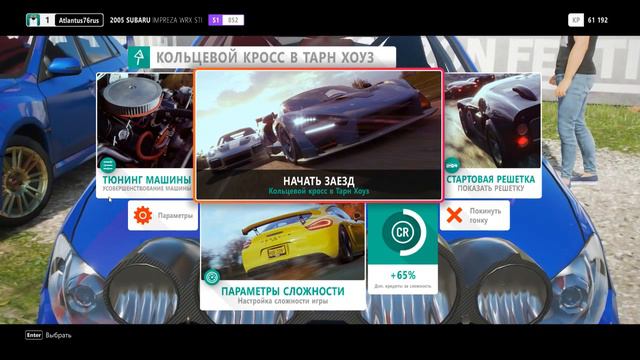
Task: Start the race via Начать заезд tile
Action: [318, 135]
